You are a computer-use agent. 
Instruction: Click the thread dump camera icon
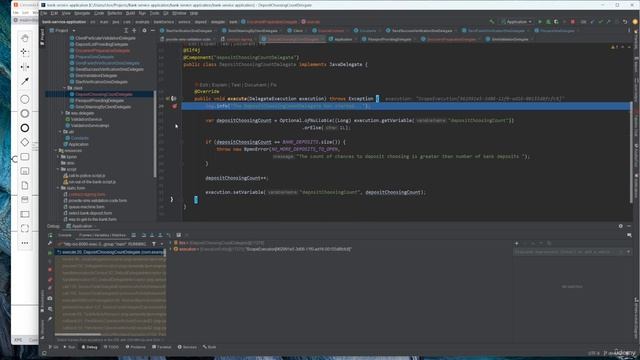click(50, 298)
